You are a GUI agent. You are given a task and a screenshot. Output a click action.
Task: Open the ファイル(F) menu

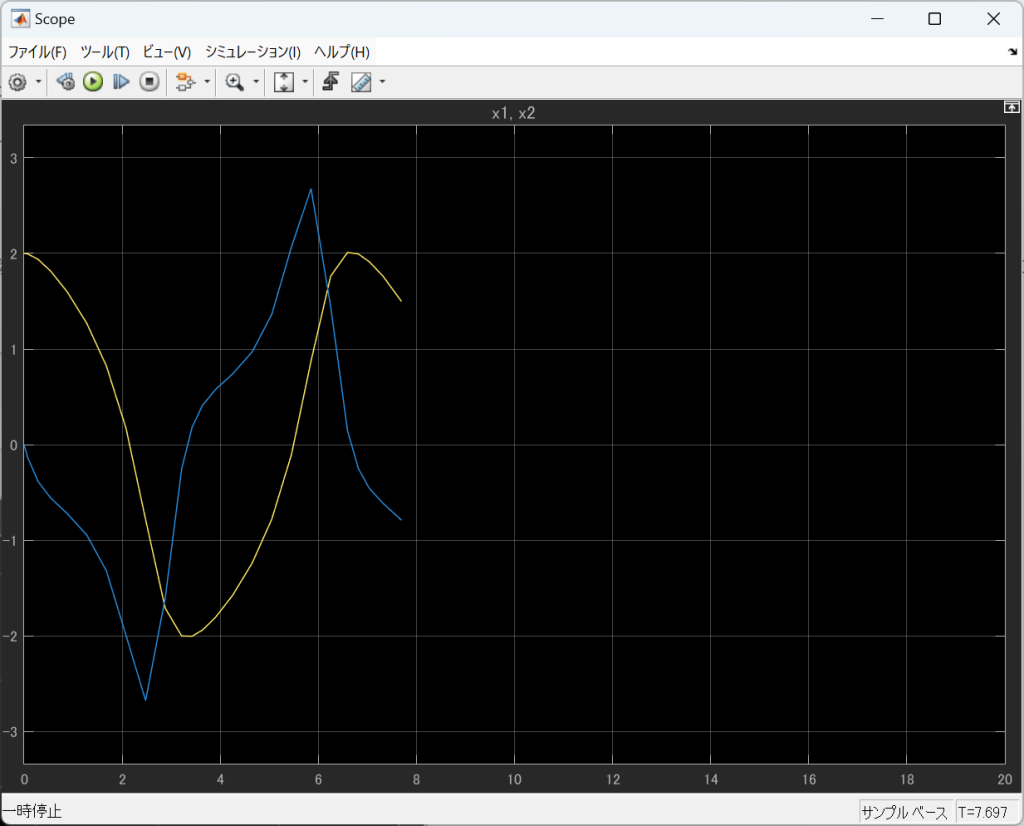tap(37, 52)
